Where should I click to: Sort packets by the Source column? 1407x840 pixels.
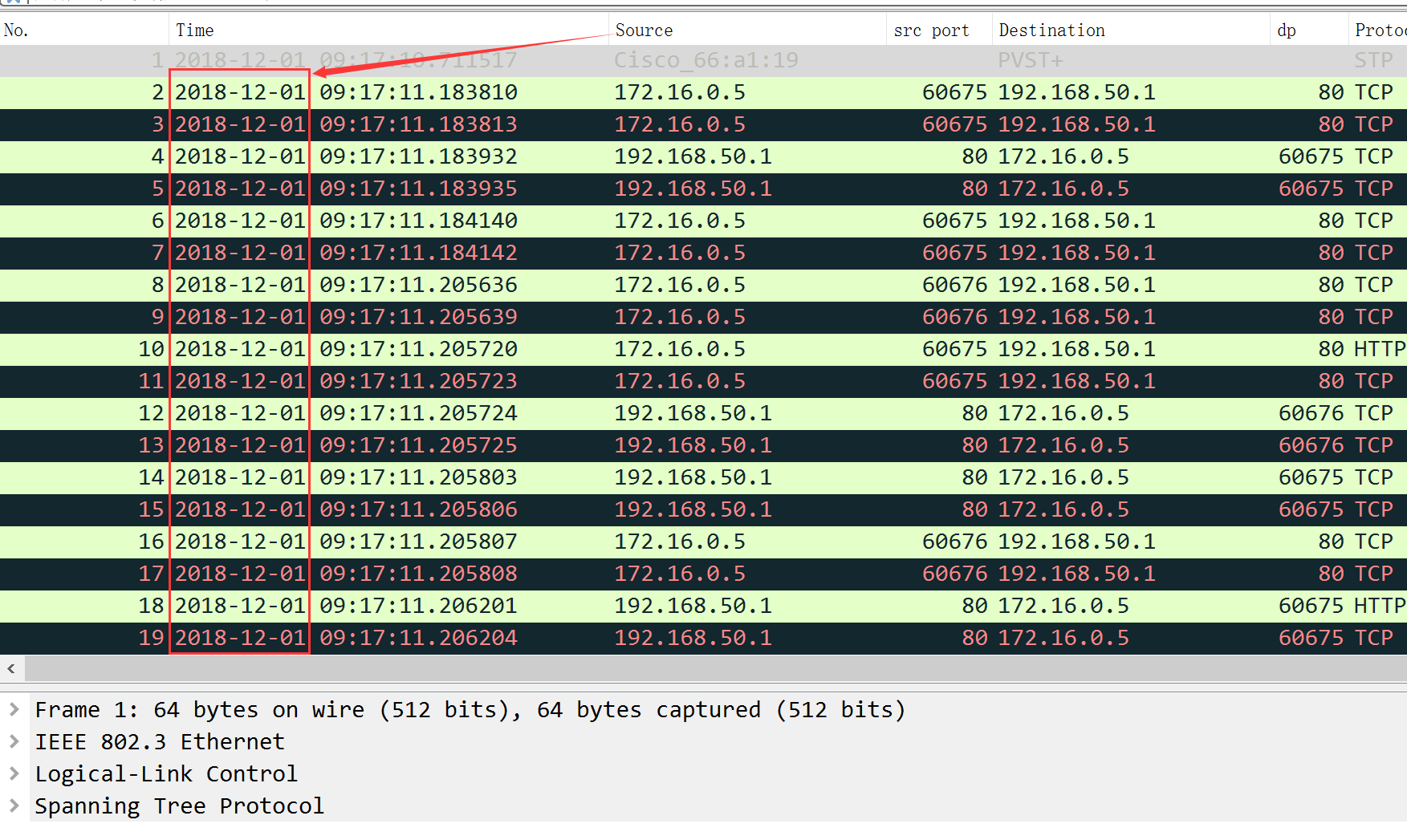pyautogui.click(x=644, y=30)
